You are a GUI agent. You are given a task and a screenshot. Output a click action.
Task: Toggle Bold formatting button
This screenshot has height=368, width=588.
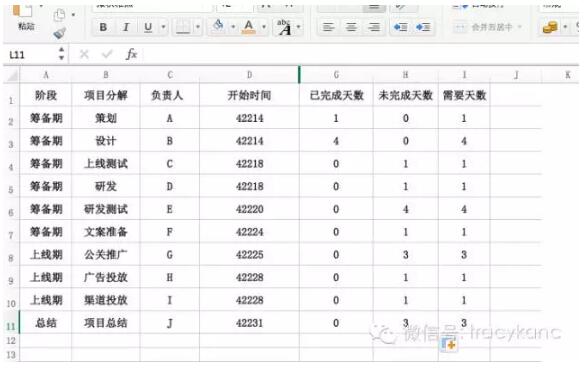tap(103, 27)
